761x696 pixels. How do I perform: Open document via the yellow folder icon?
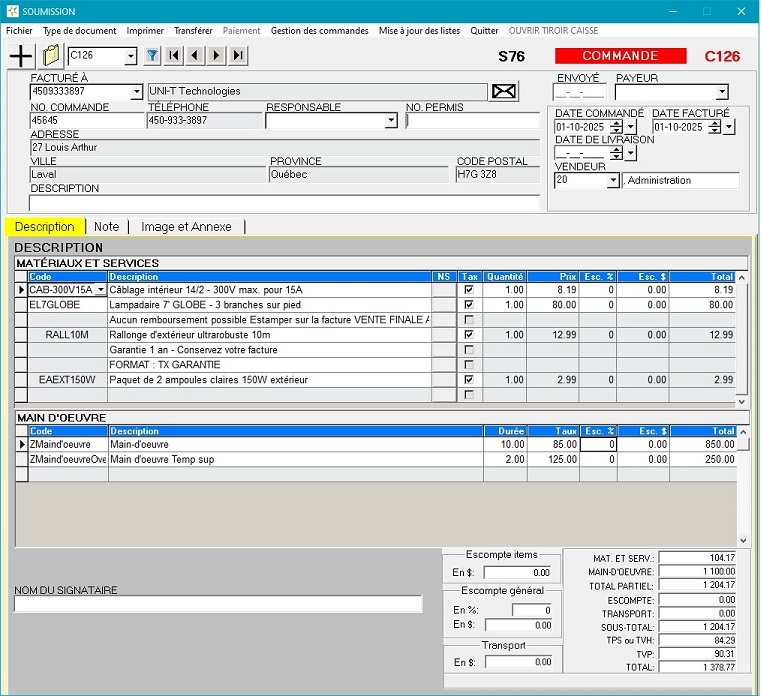click(51, 56)
